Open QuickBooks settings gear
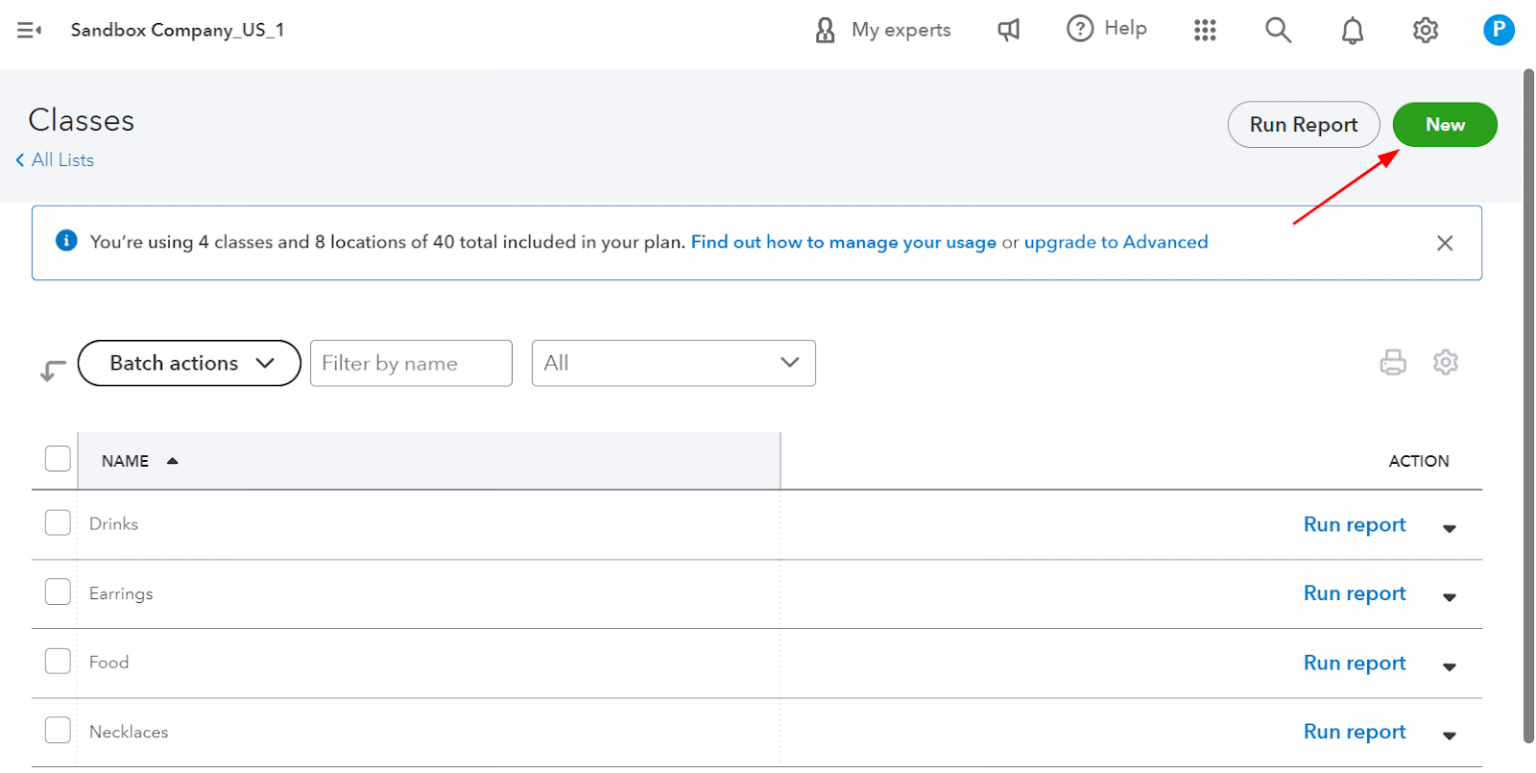 tap(1424, 30)
